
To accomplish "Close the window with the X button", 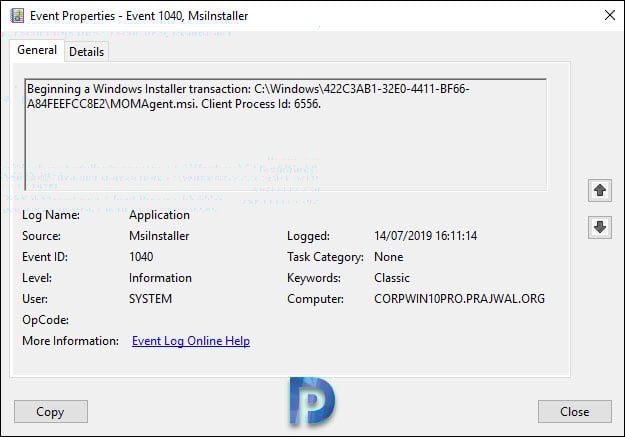I will pyautogui.click(x=609, y=16).
